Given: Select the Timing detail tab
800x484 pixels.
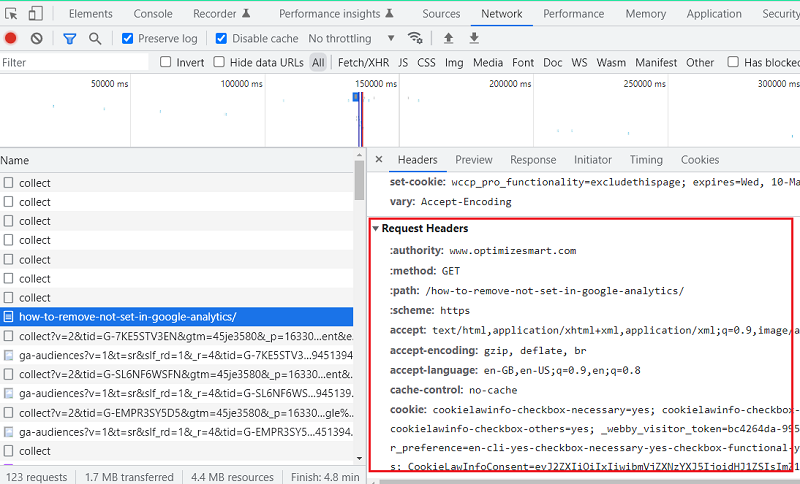Looking at the screenshot, I should click(646, 160).
